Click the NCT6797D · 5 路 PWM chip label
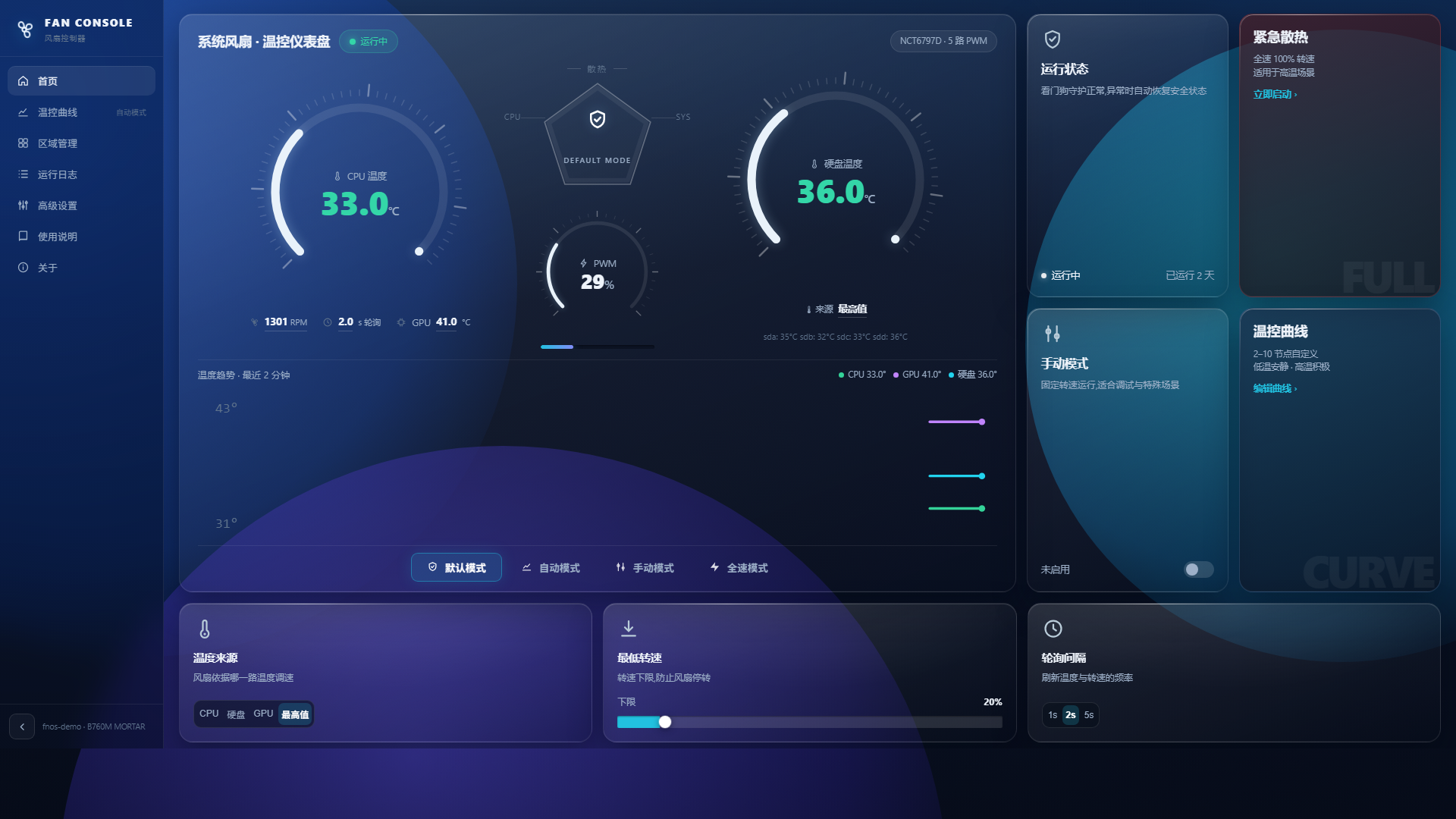1456x819 pixels. tap(943, 41)
